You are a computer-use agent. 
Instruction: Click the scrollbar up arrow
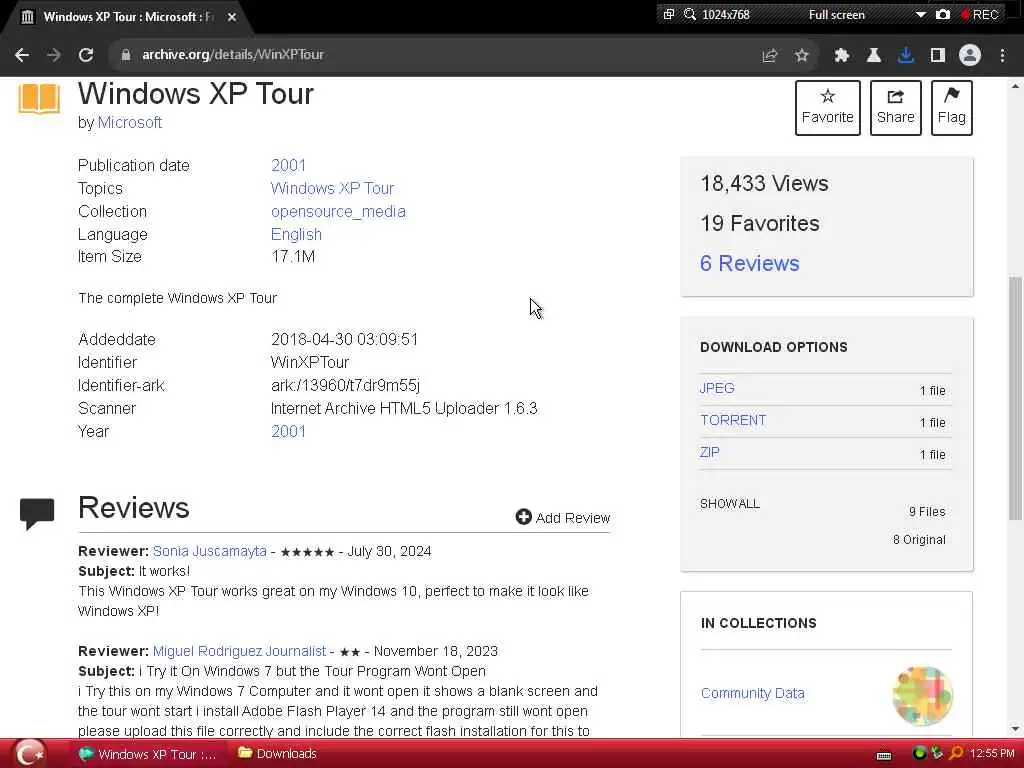pos(1015,86)
